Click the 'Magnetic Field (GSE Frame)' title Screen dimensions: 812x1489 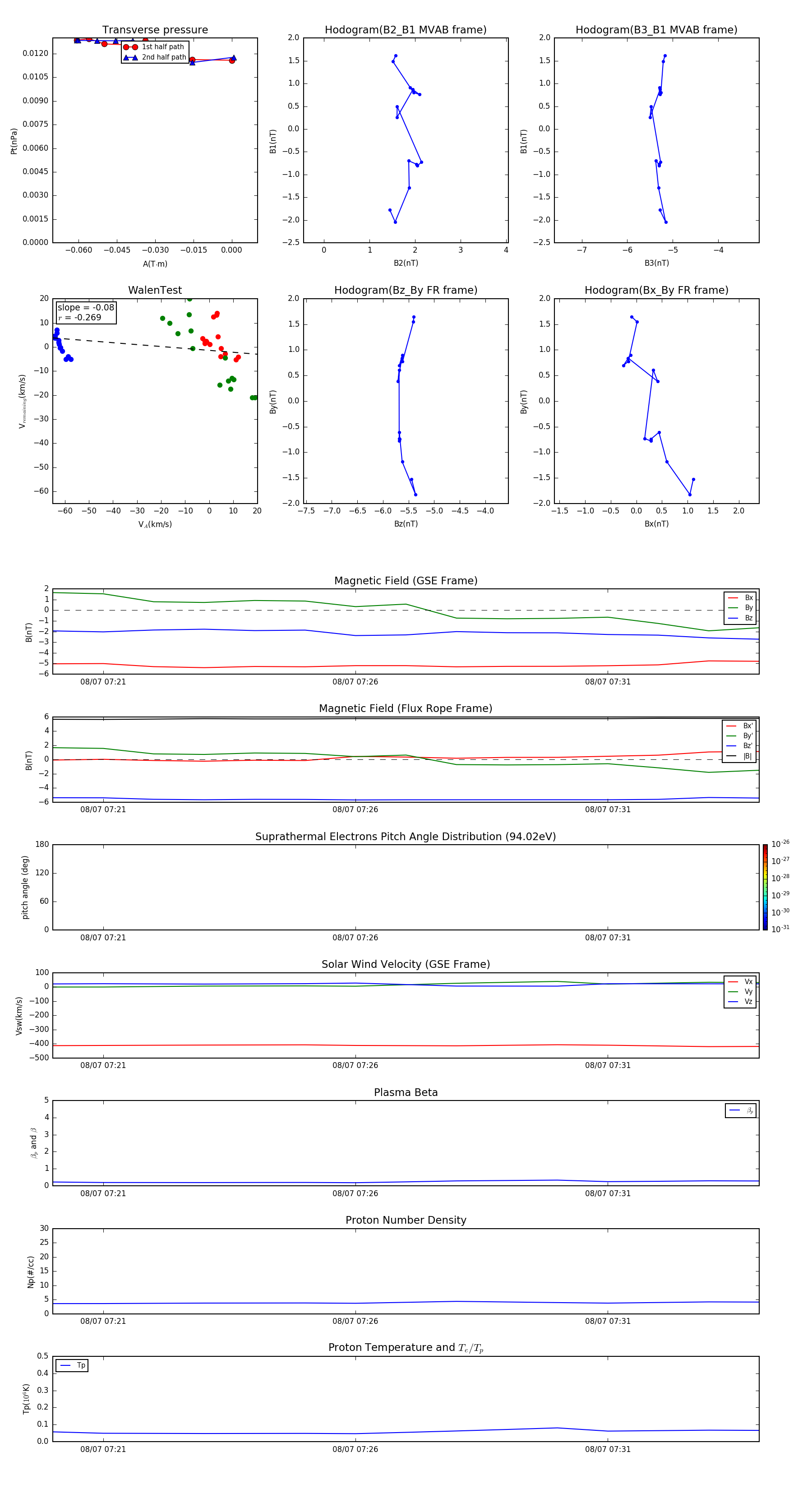coord(406,581)
